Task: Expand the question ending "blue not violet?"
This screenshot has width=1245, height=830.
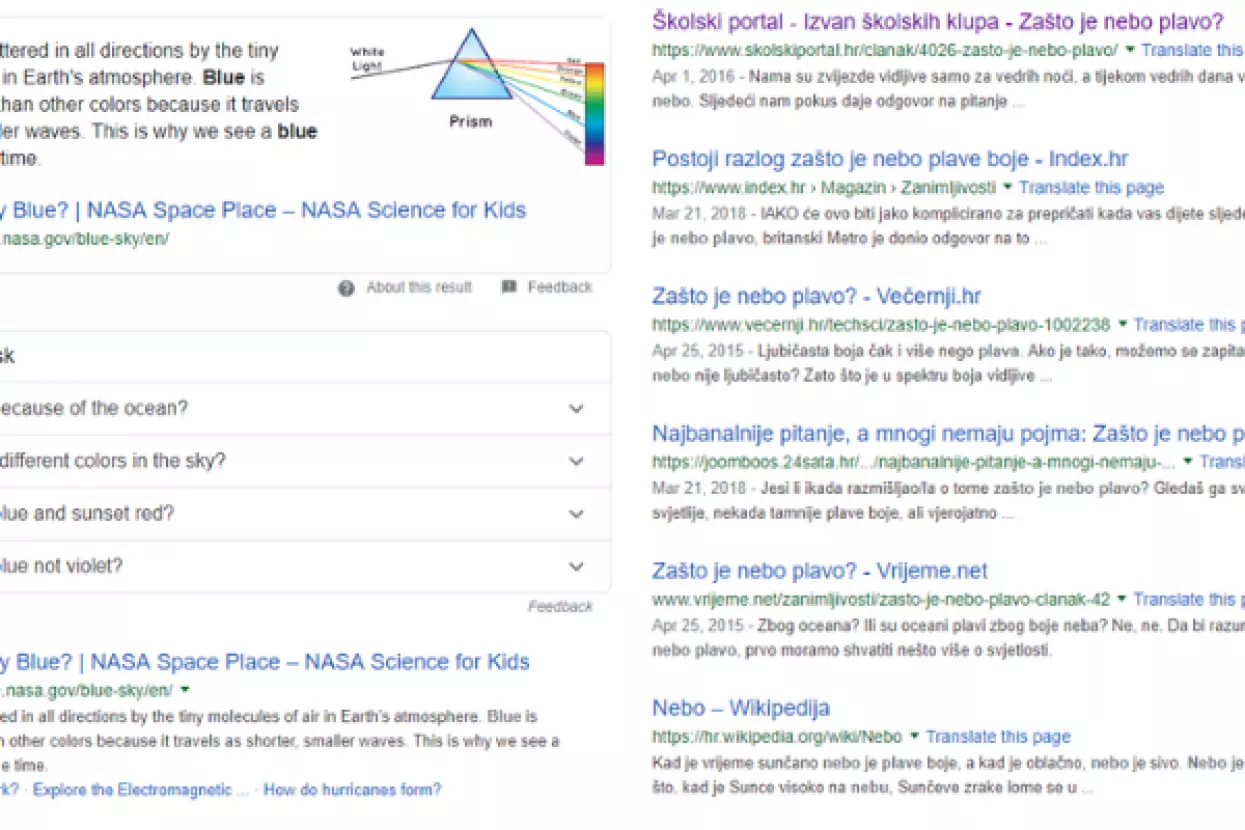Action: pos(576,567)
